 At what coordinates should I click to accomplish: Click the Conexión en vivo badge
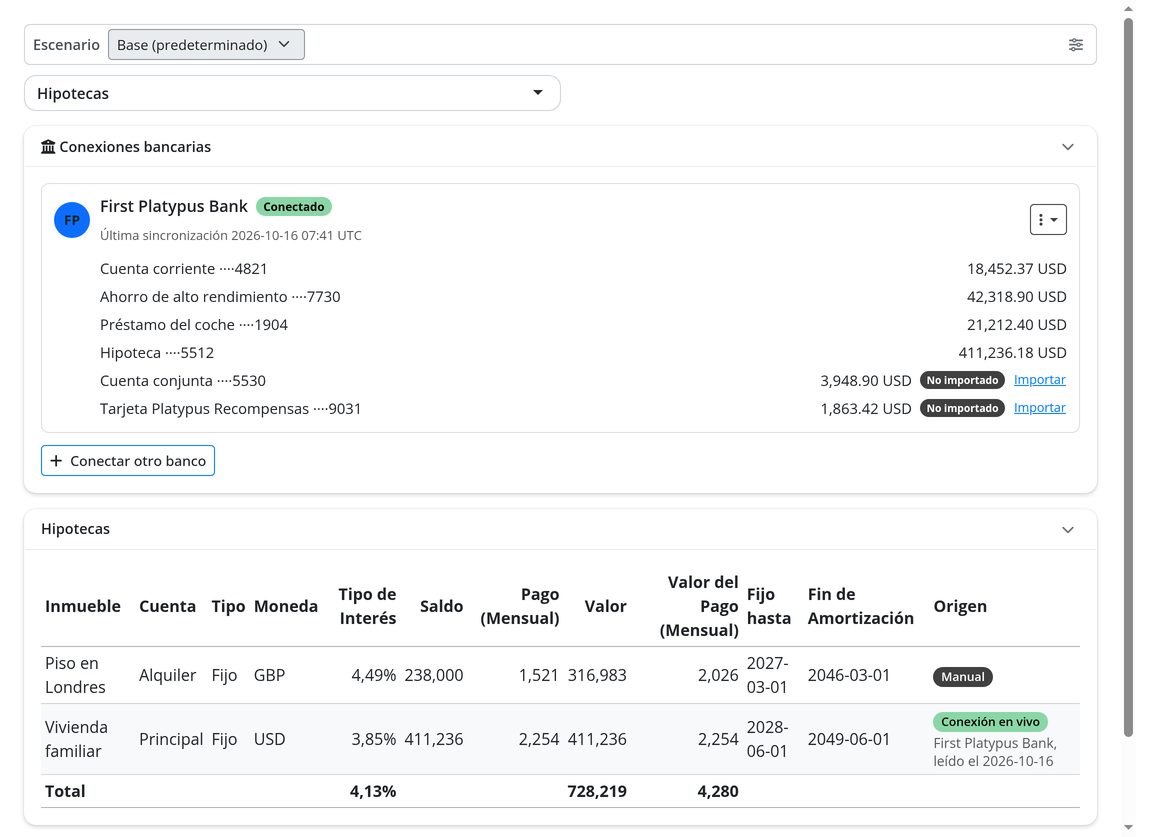990,722
